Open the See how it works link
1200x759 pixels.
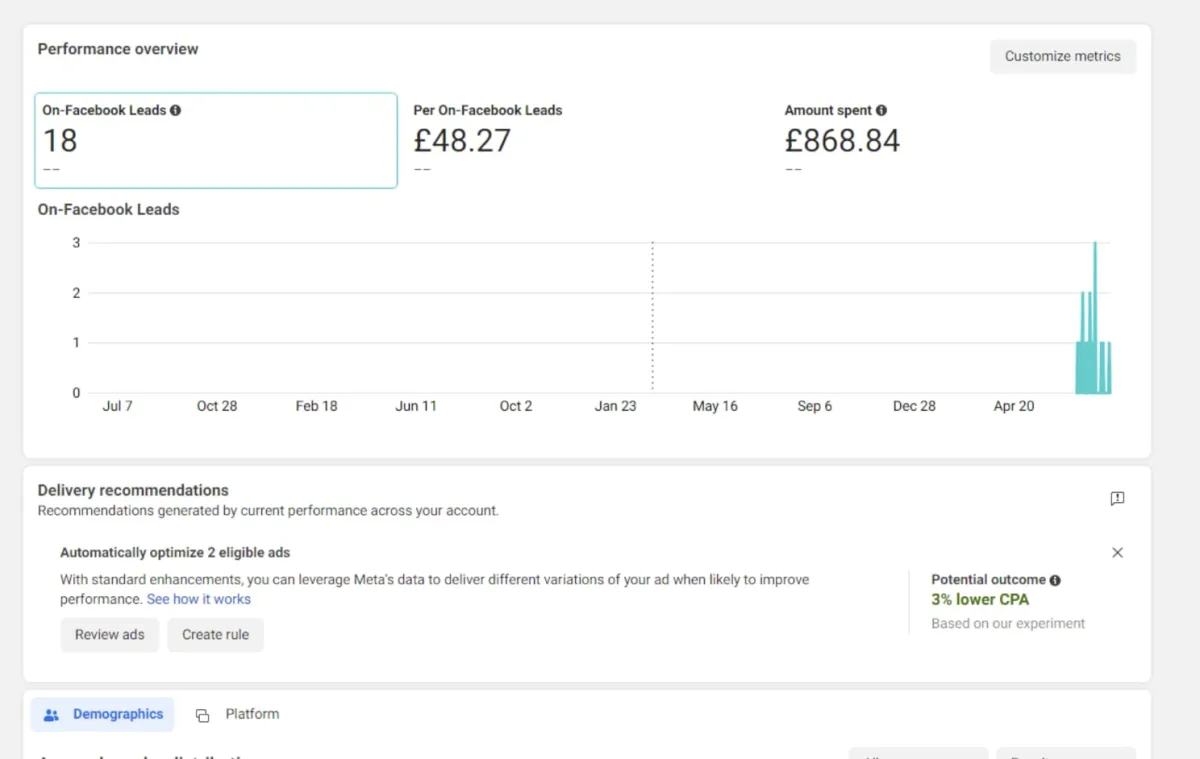199,599
